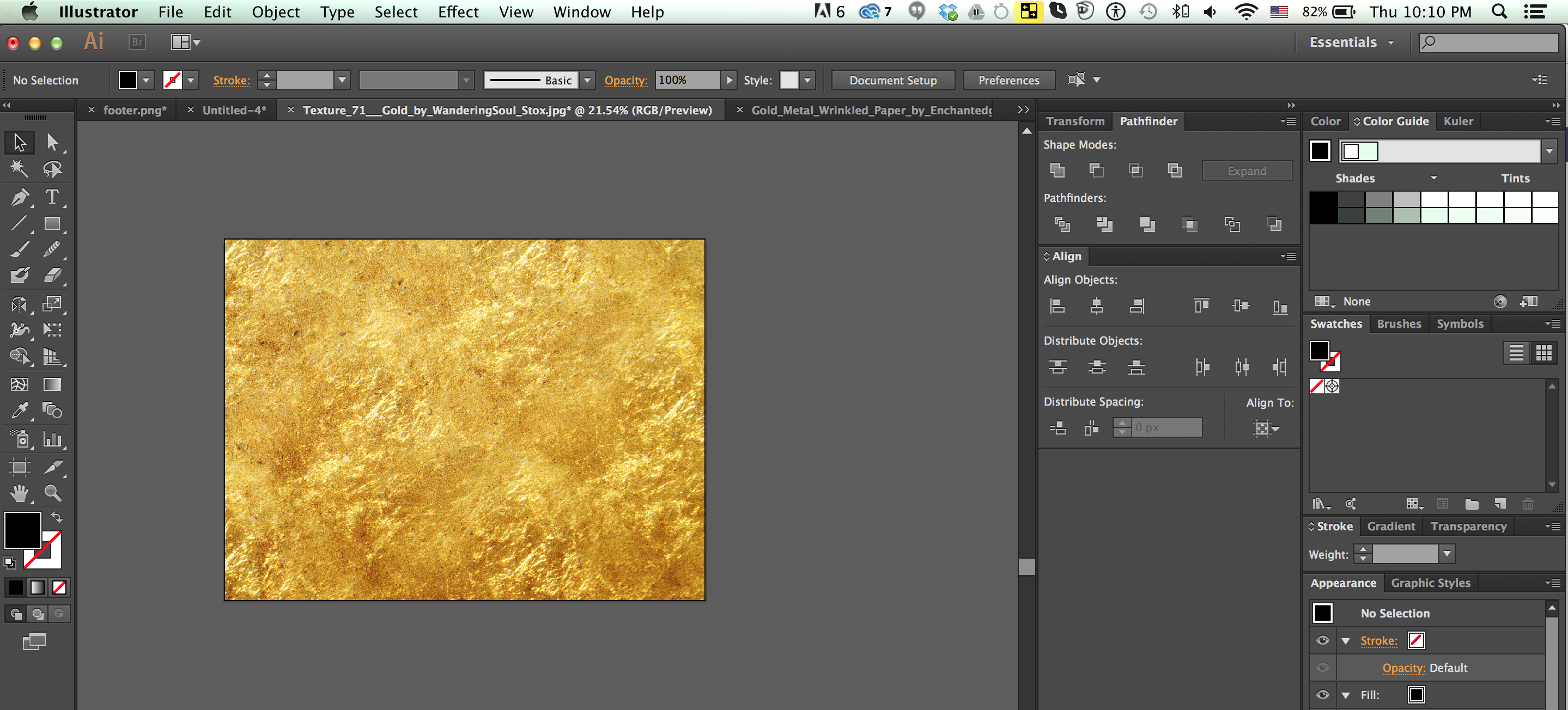Set paint type to Gradient

[x=38, y=587]
